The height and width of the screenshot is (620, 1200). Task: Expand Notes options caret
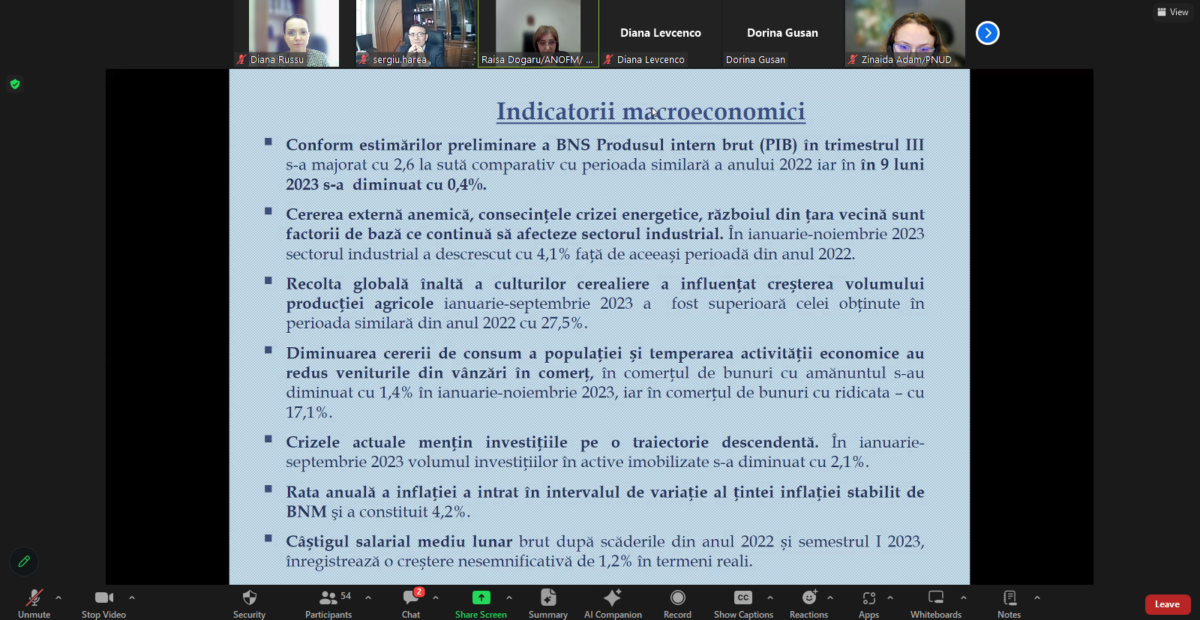point(1037,598)
